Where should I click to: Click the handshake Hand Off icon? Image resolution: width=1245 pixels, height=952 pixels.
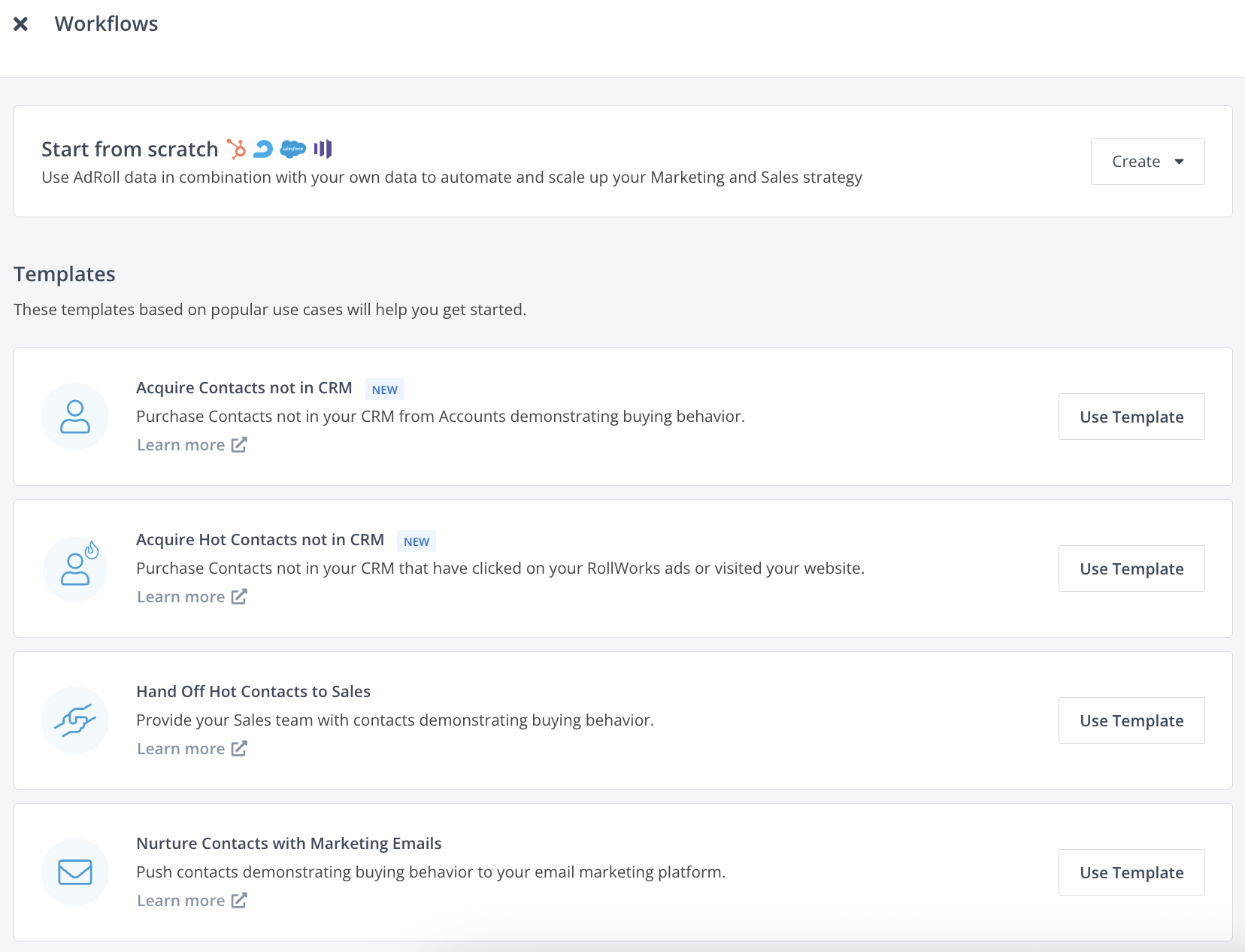tap(75, 720)
